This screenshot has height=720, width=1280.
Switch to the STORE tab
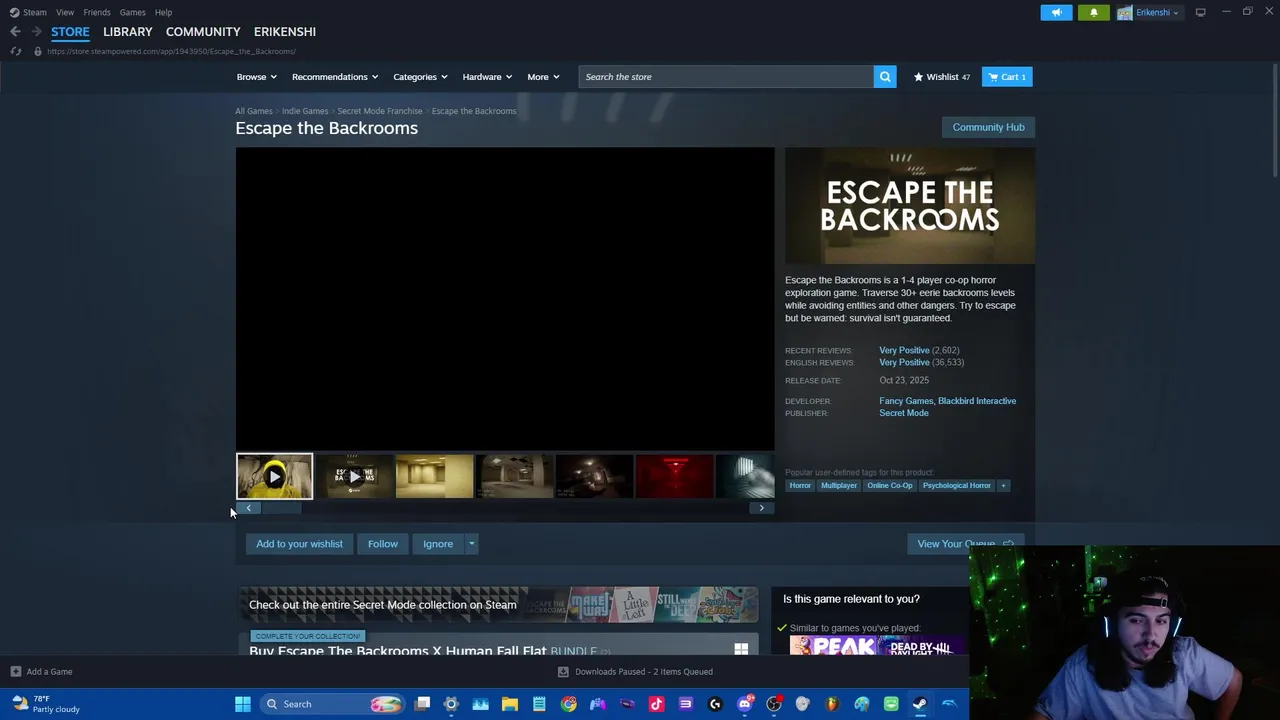[x=70, y=32]
